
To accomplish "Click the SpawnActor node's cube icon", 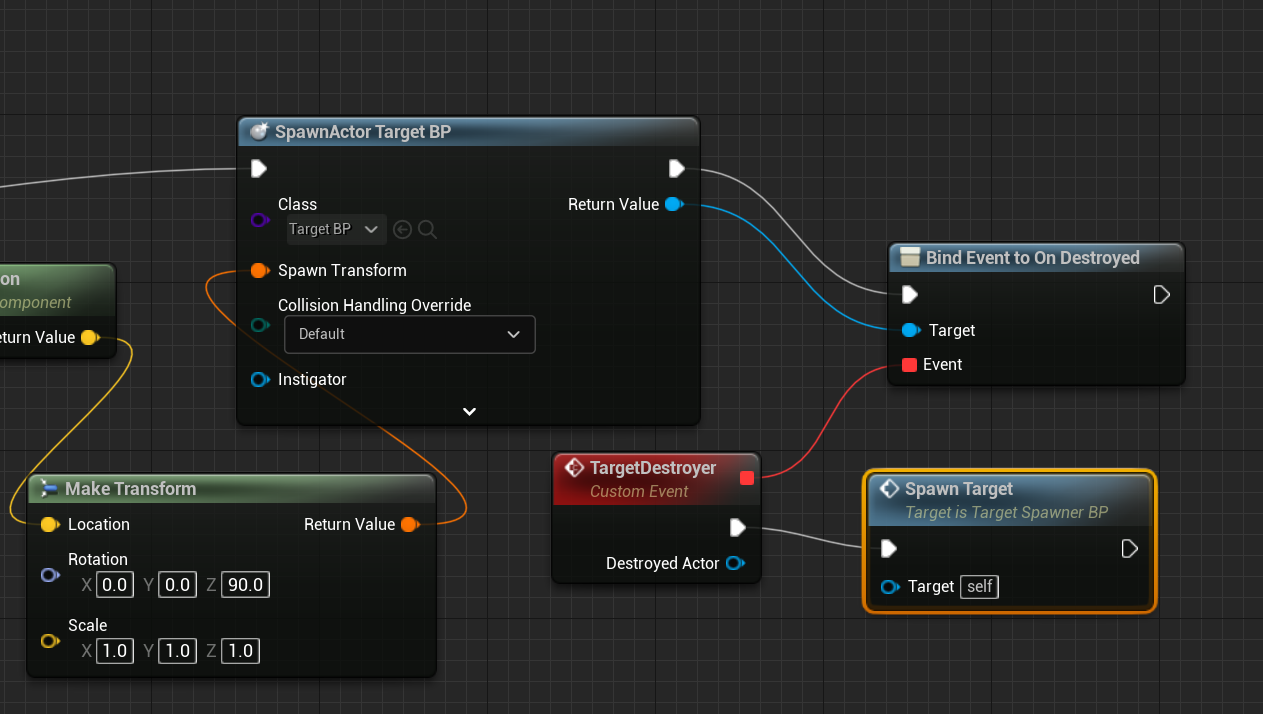I will [x=259, y=132].
